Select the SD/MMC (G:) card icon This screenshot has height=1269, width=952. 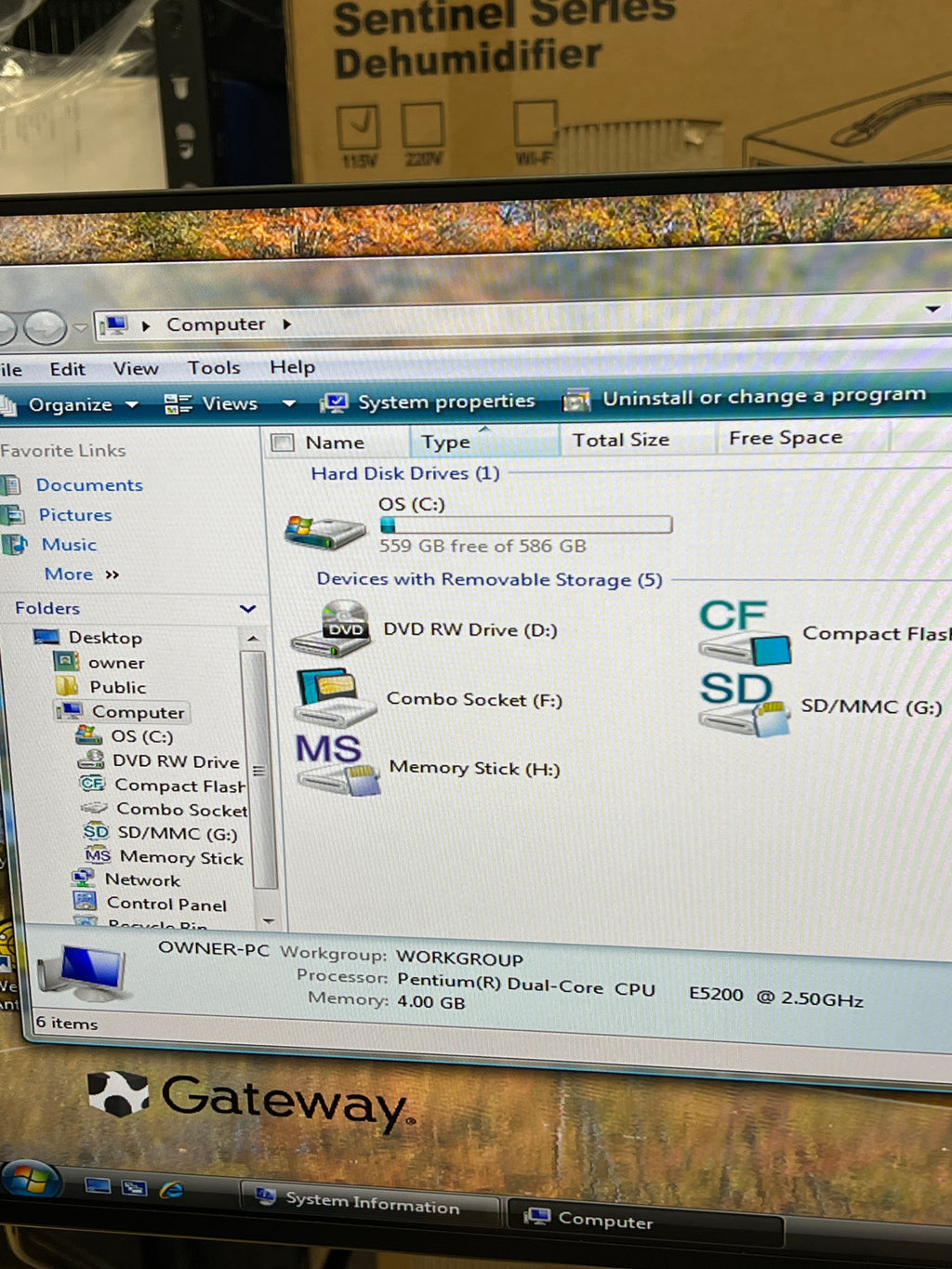(x=744, y=704)
